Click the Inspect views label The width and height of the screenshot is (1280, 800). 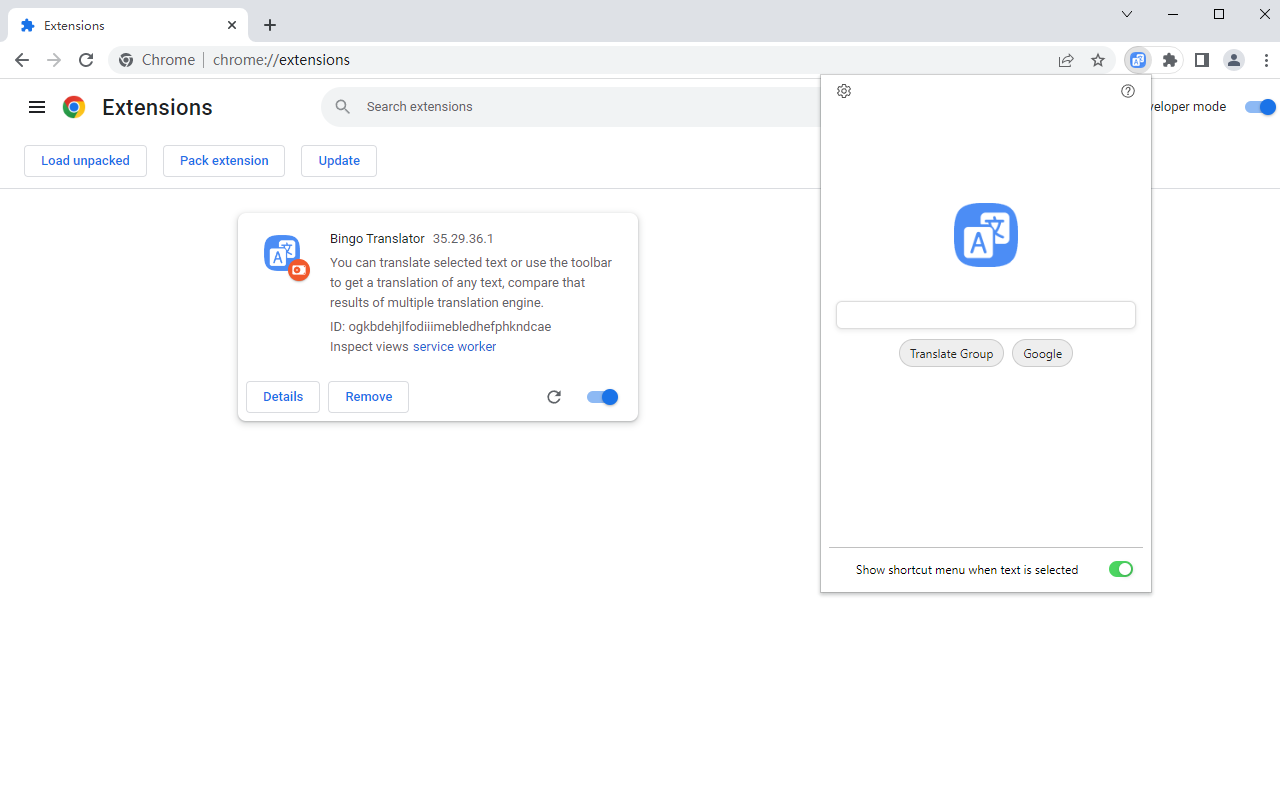369,347
